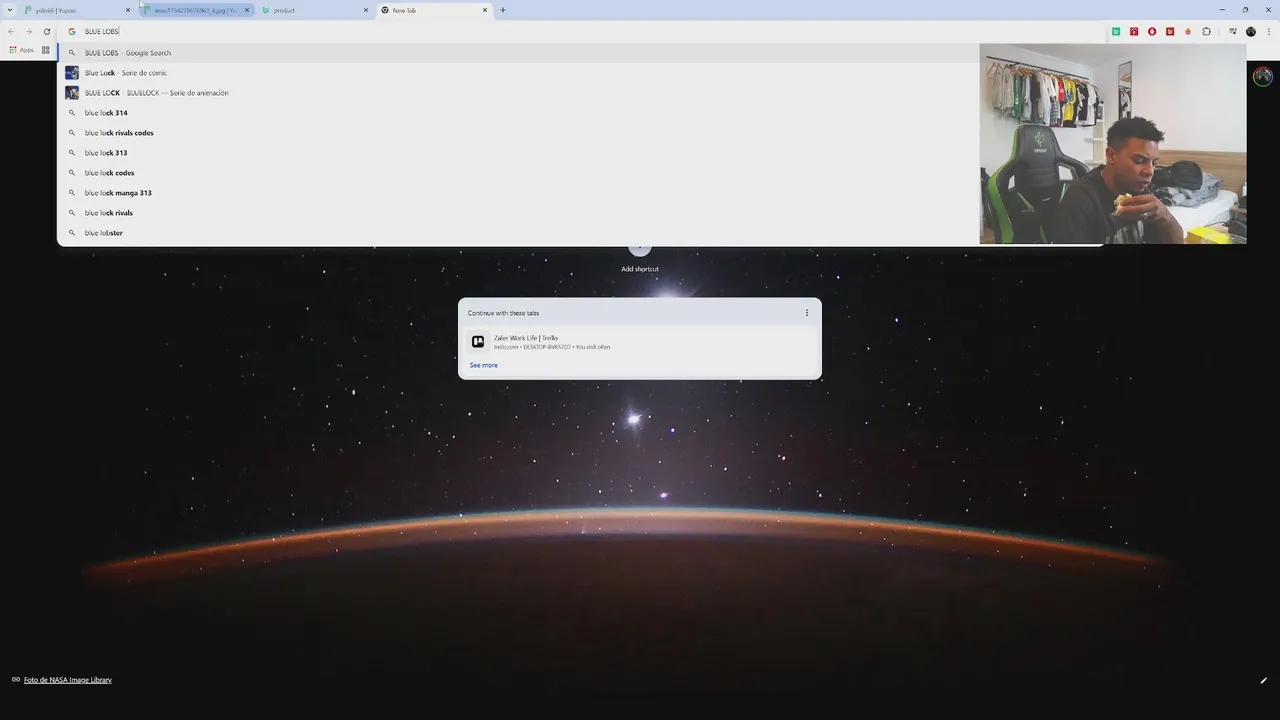Go forward with the forward arrow
Image resolution: width=1280 pixels, height=720 pixels.
[28, 31]
